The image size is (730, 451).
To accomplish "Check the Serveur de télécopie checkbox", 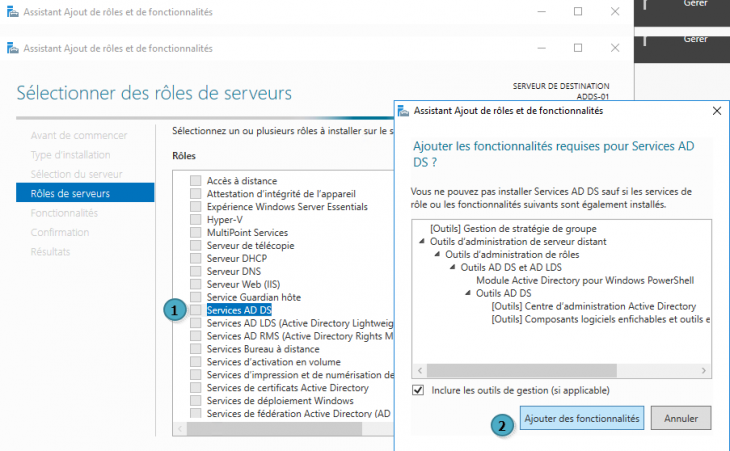I will point(196,245).
